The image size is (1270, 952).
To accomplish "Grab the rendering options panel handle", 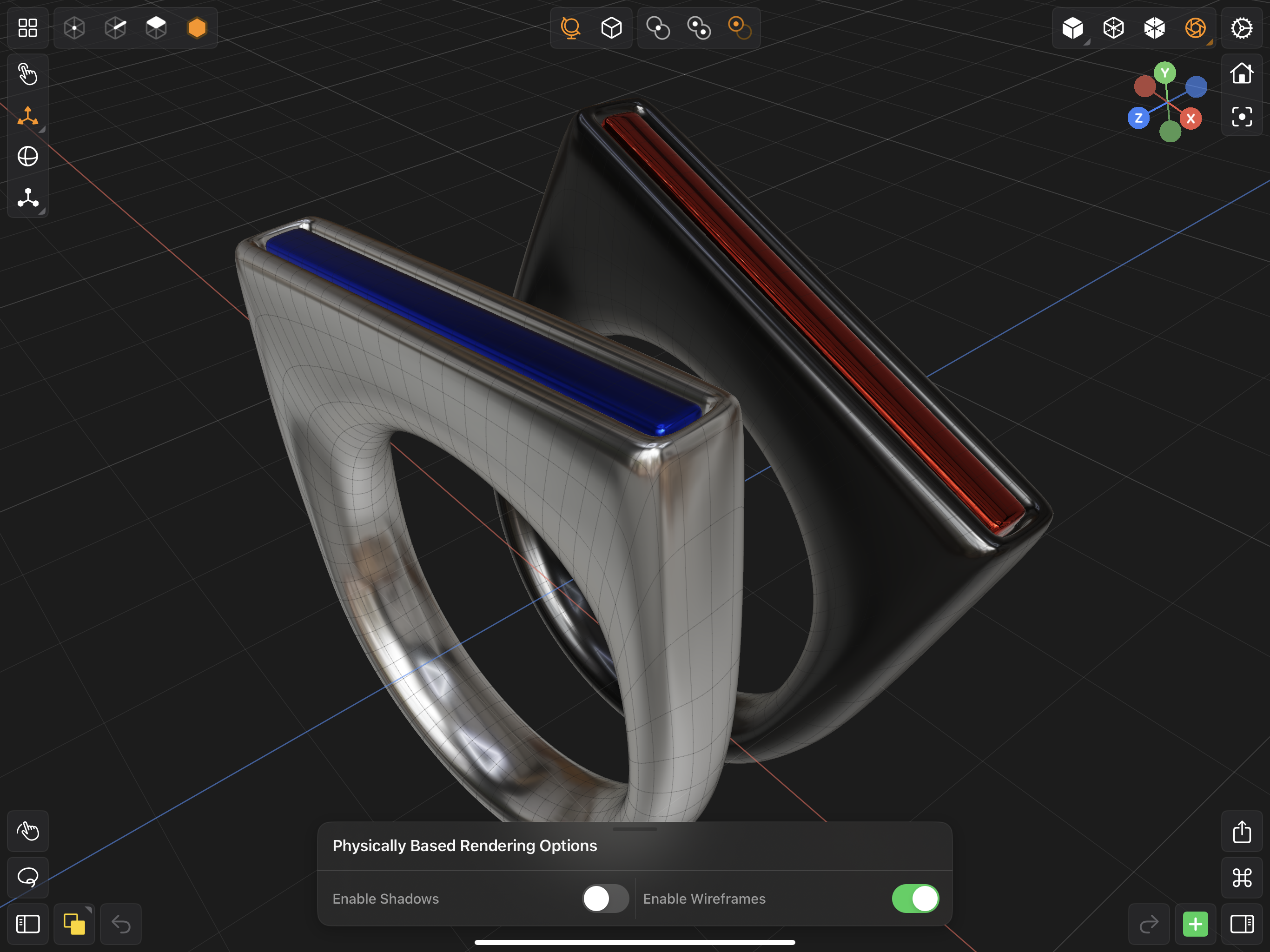I will tap(635, 828).
